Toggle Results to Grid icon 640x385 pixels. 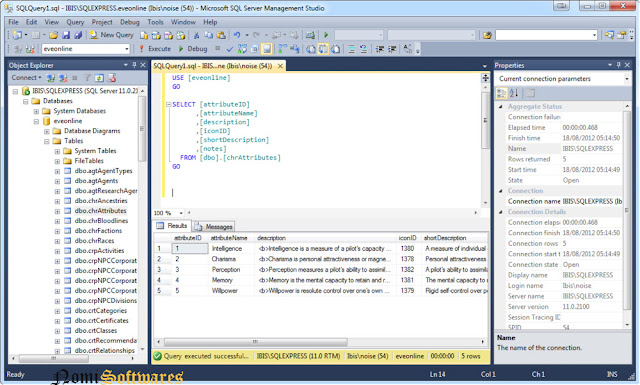coord(323,49)
